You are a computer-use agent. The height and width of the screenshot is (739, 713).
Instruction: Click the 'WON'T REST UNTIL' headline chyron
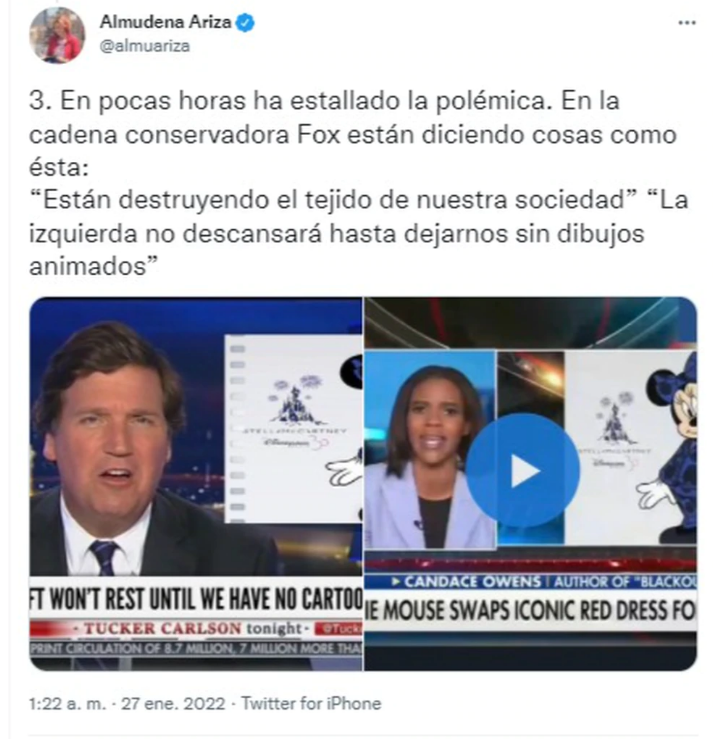coord(196,599)
